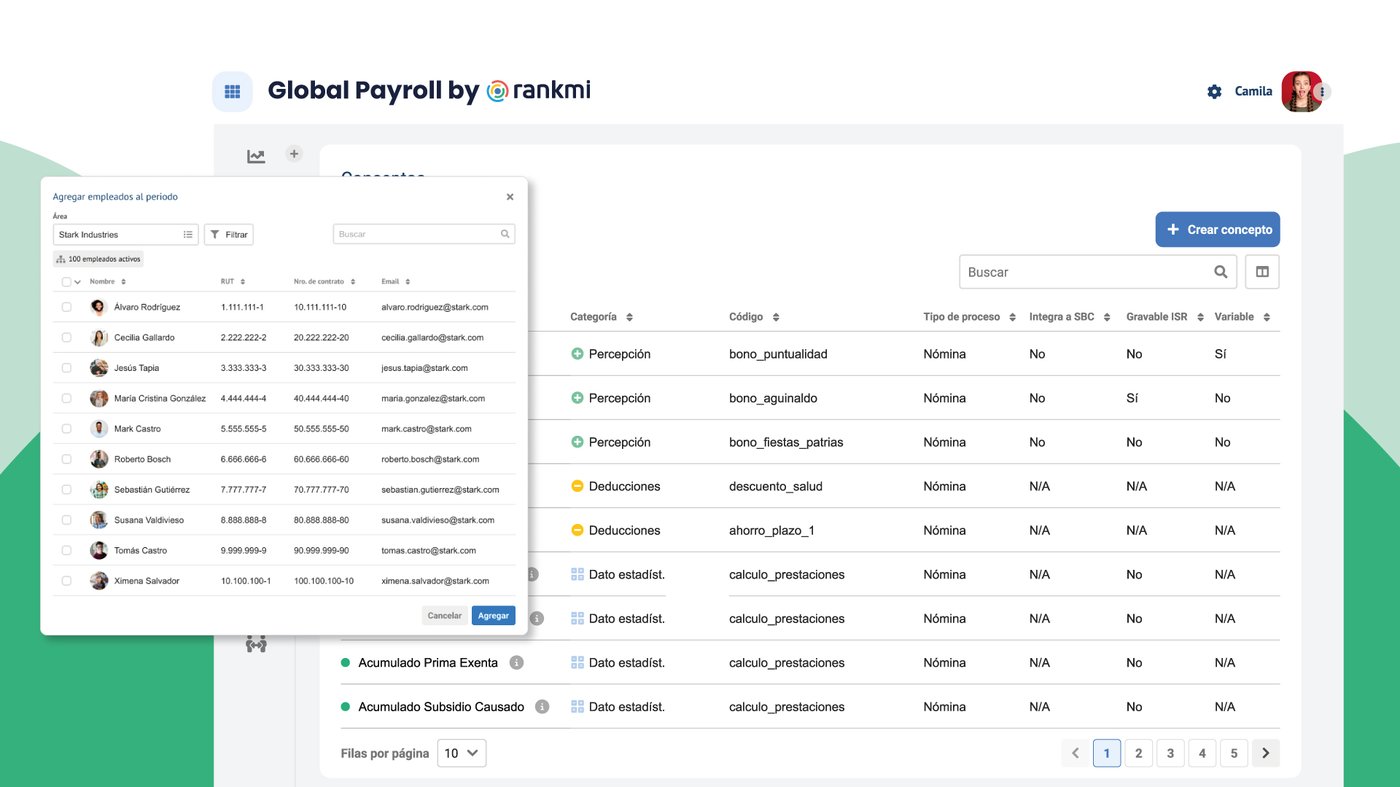Image resolution: width=1400 pixels, height=787 pixels.
Task: Open the Filas por página dropdown
Action: [x=461, y=753]
